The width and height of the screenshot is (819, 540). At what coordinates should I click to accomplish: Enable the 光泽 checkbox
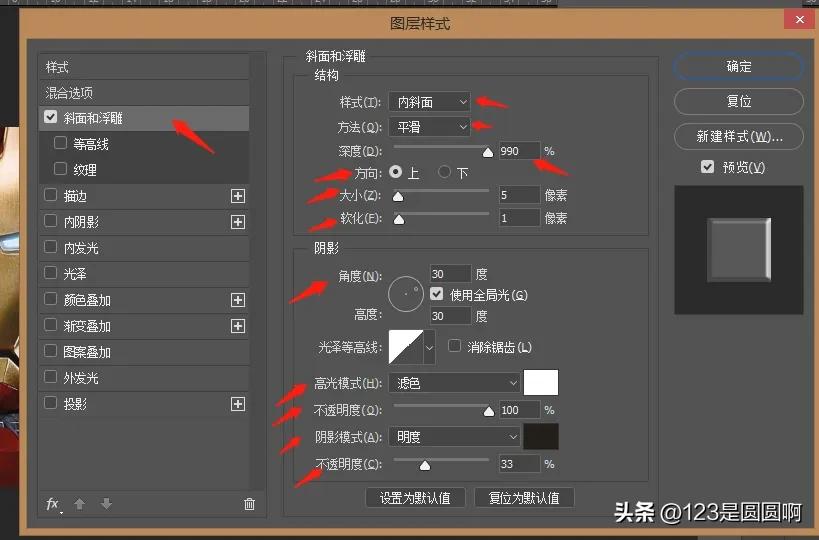coord(51,273)
